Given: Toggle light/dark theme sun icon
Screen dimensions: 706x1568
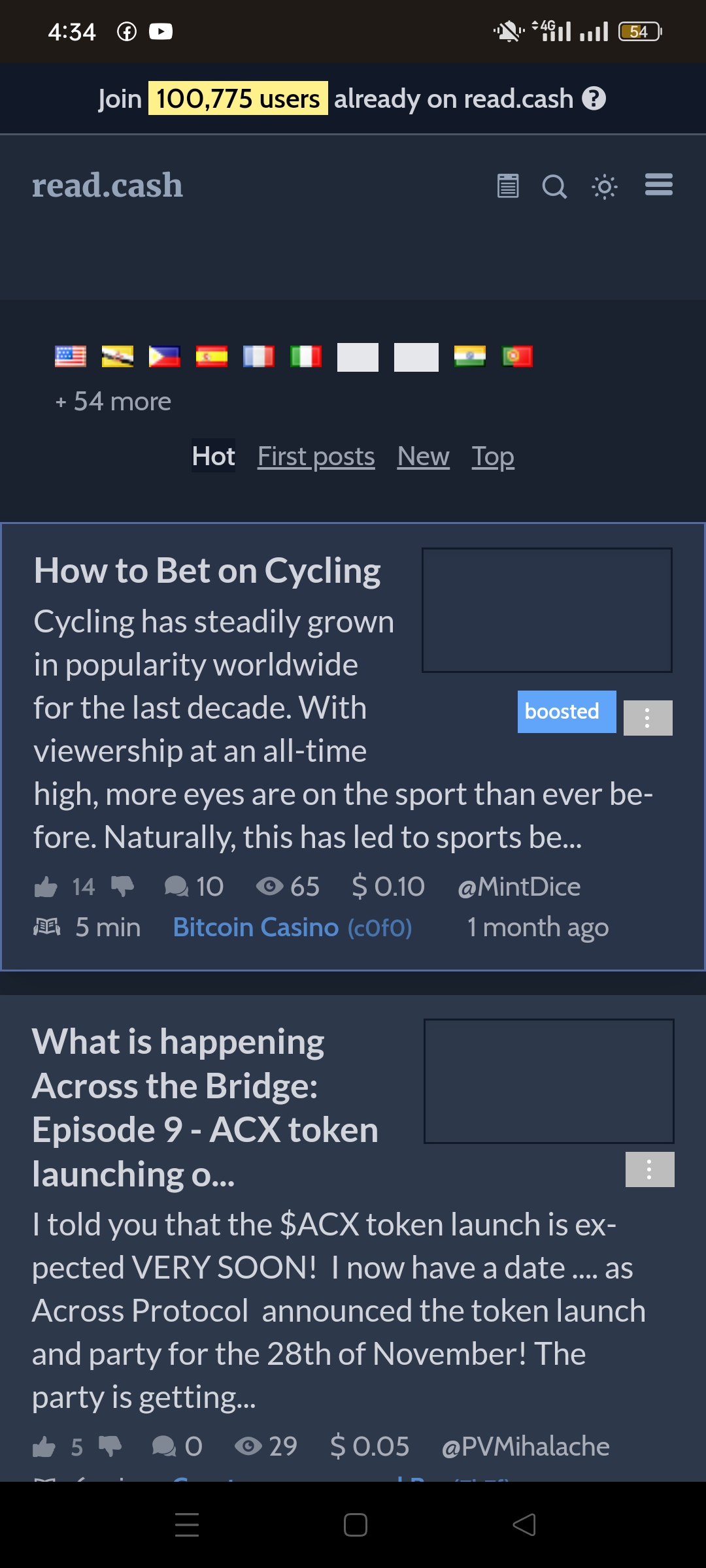Looking at the screenshot, I should click(605, 187).
